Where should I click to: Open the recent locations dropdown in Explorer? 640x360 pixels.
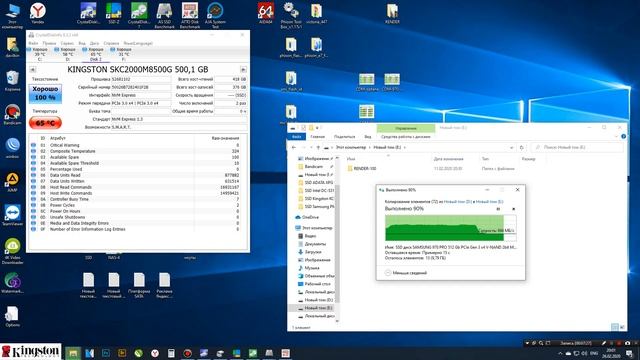(311, 147)
